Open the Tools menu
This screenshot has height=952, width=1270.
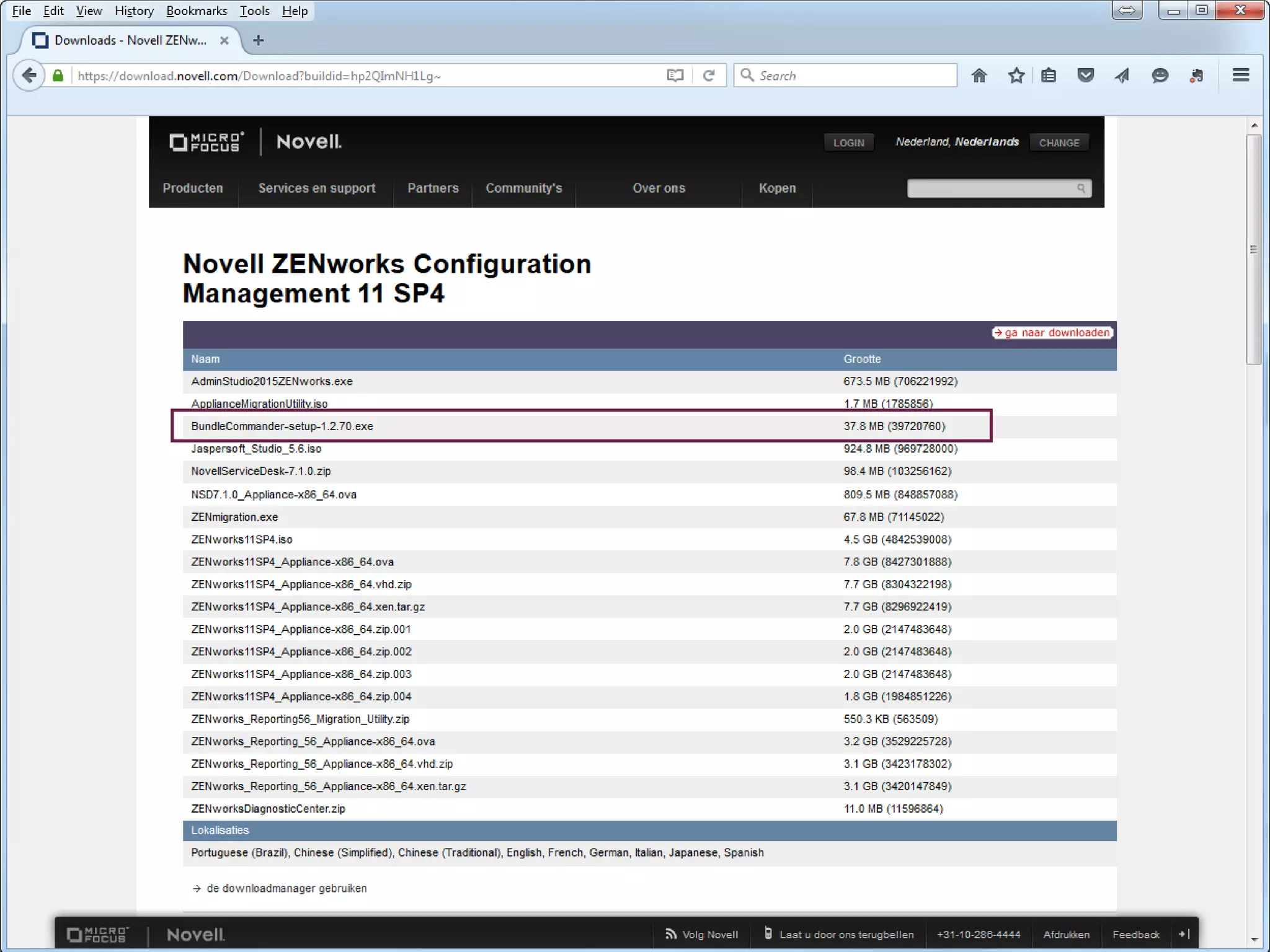pos(255,11)
